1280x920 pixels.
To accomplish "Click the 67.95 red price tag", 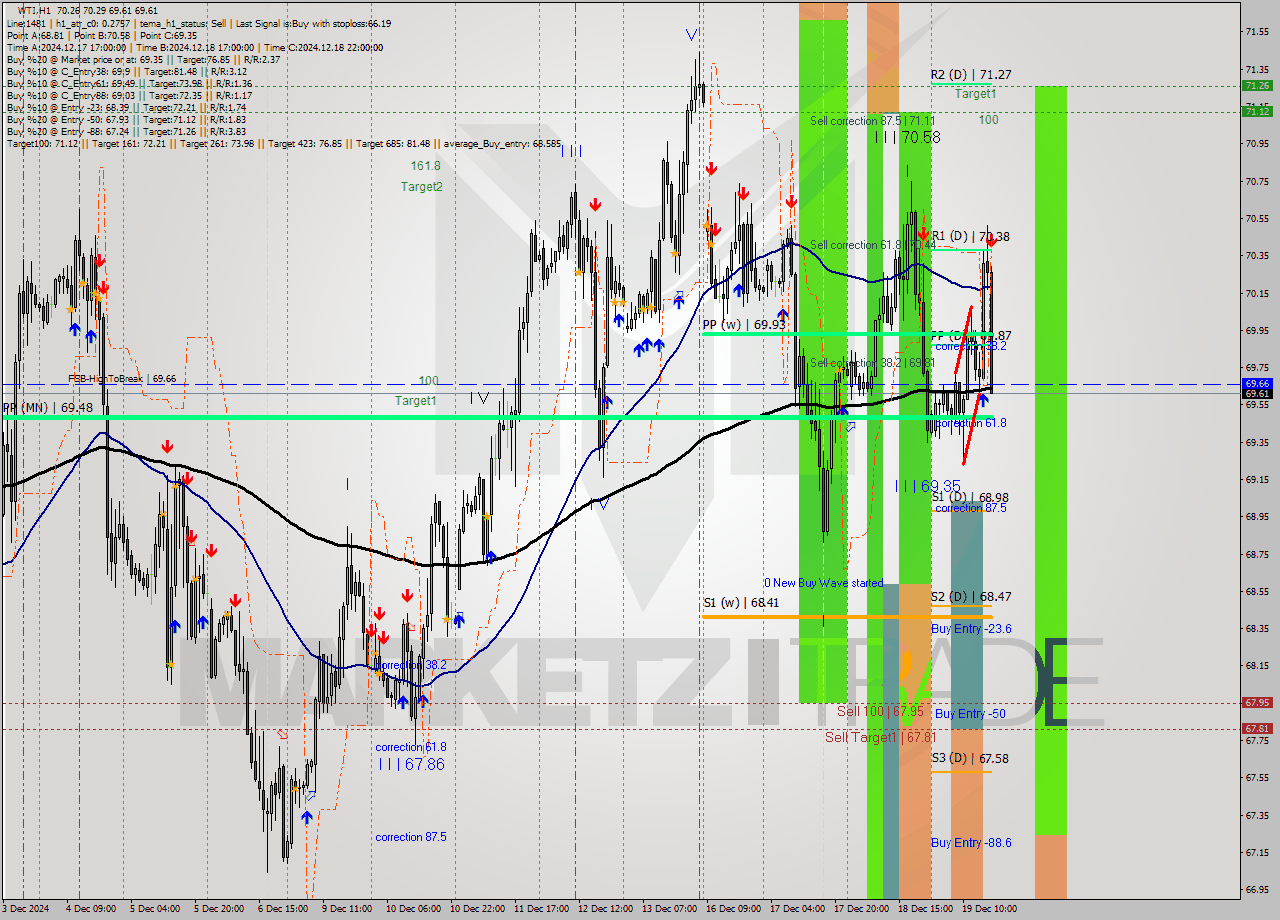I will 1257,703.
